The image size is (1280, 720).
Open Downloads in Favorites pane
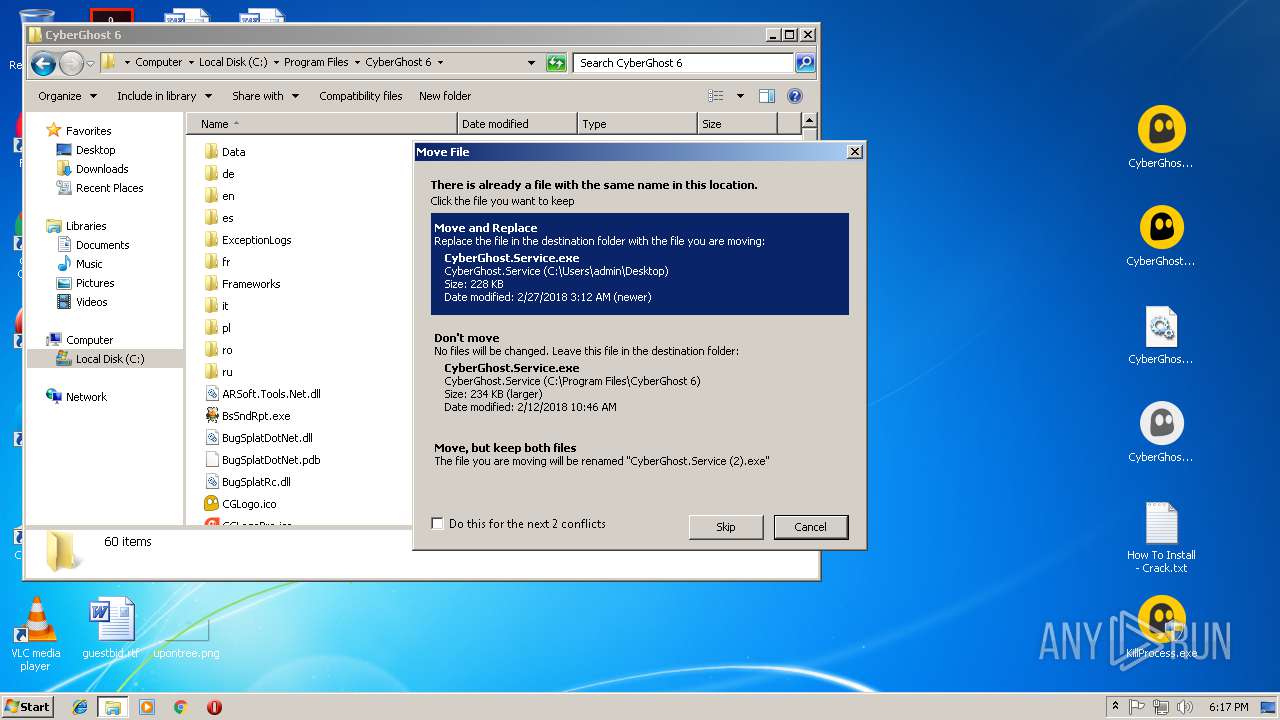click(x=93, y=169)
